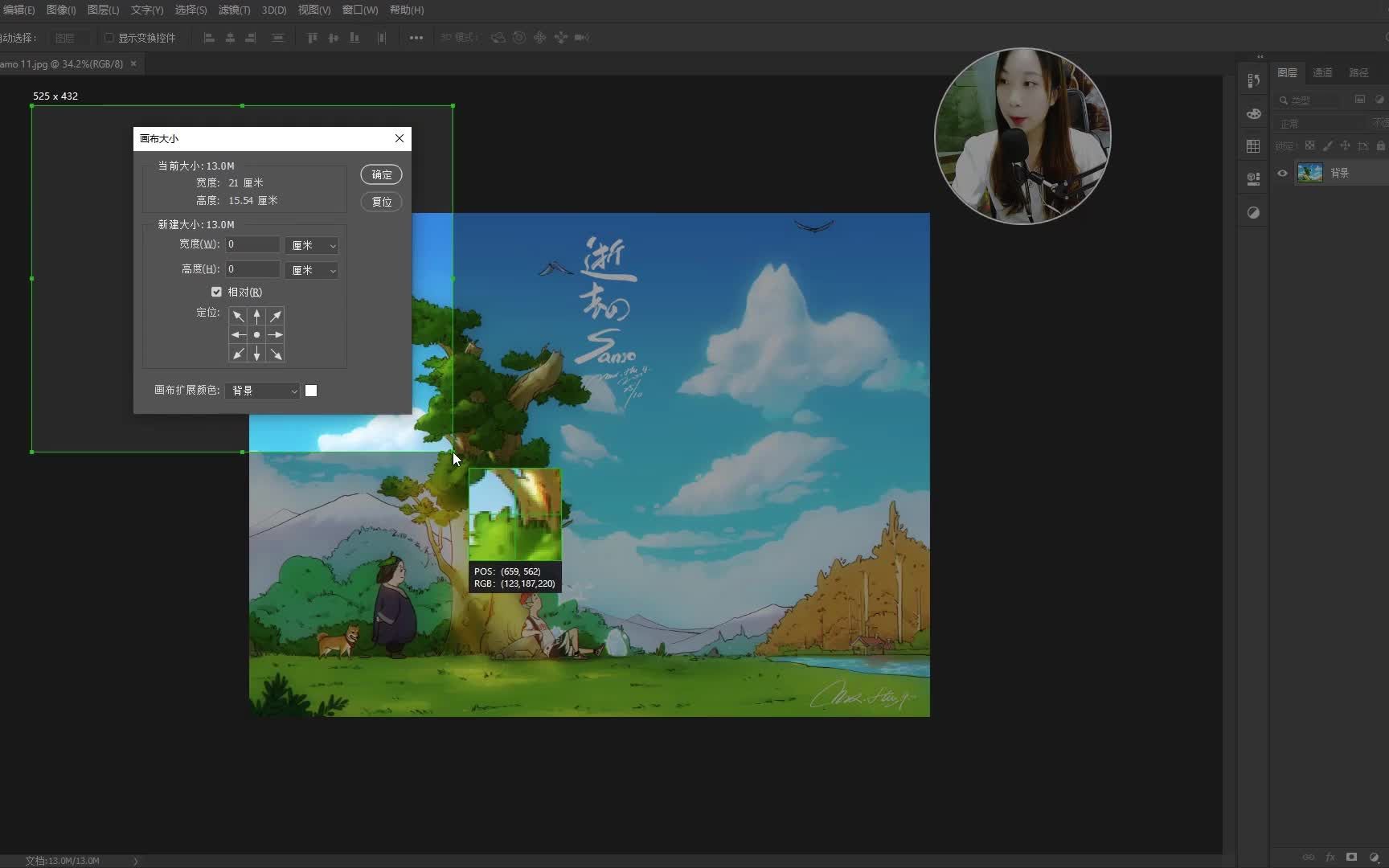Open blend mode 正常 dropdown
The width and height of the screenshot is (1389, 868).
tap(1320, 124)
